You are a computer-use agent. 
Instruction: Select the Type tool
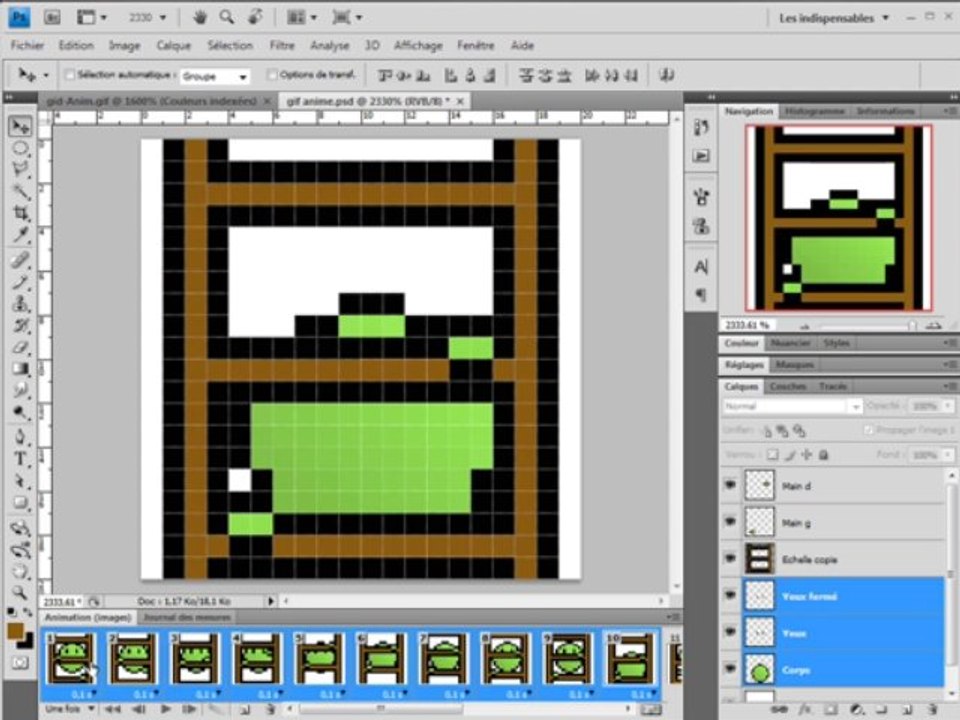20,459
